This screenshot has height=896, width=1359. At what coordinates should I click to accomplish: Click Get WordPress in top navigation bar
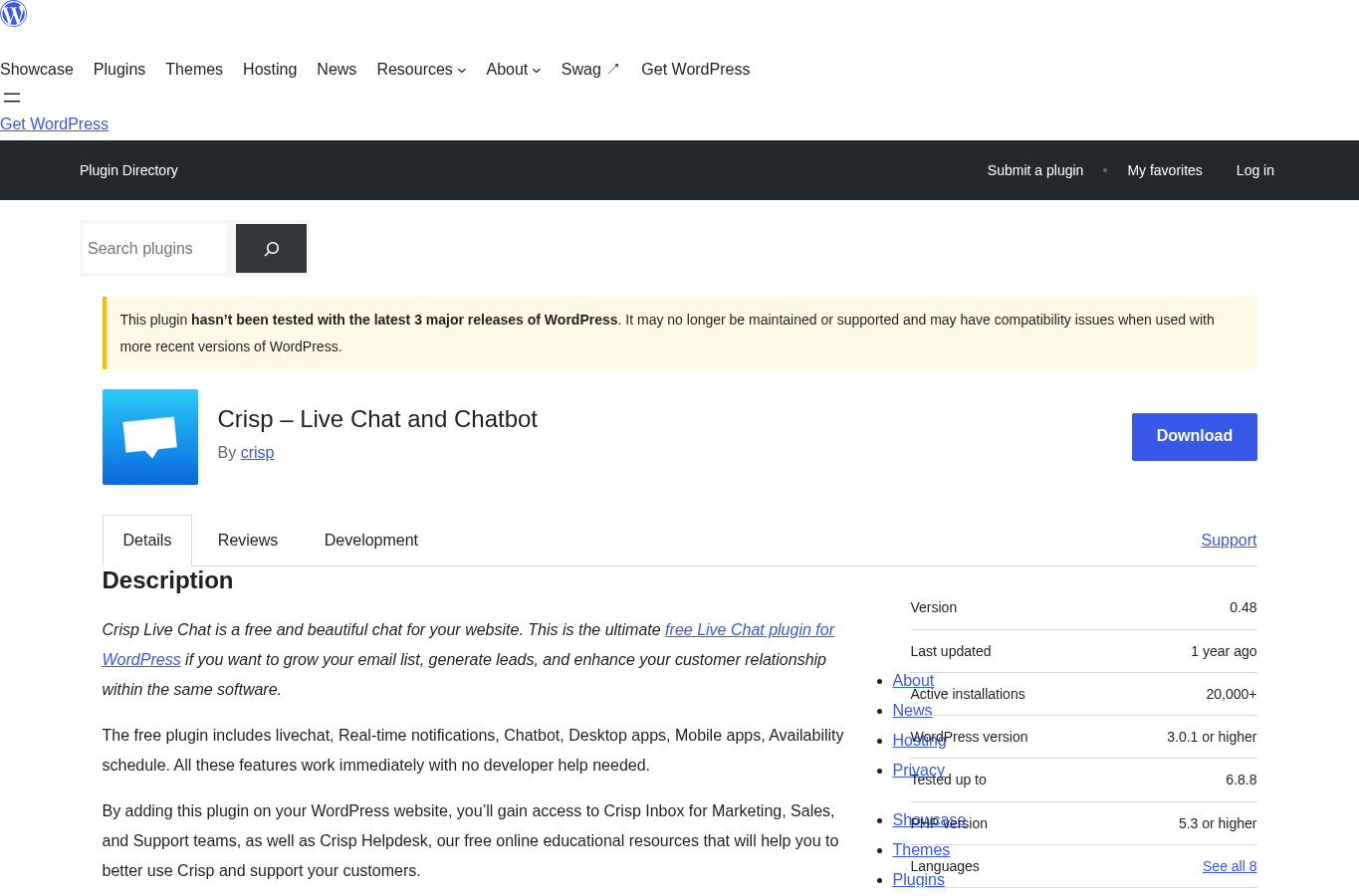pyautogui.click(x=696, y=70)
